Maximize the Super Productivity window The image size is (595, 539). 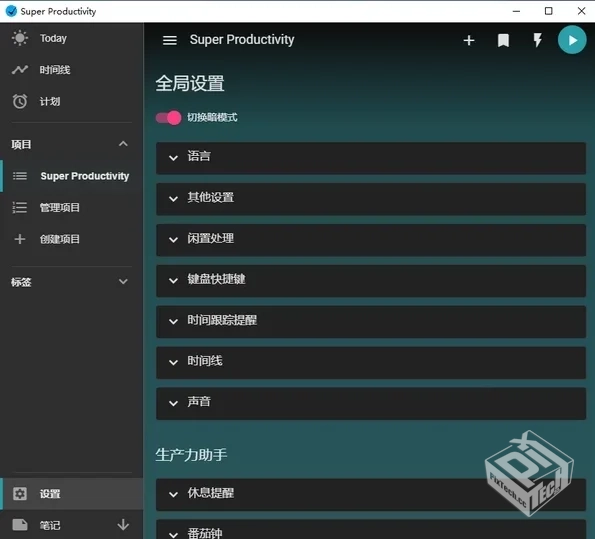[x=548, y=11]
